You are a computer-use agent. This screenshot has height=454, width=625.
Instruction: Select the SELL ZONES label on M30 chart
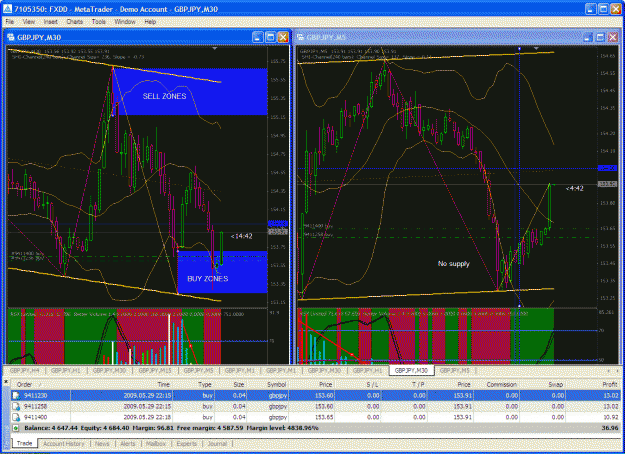coord(164,96)
